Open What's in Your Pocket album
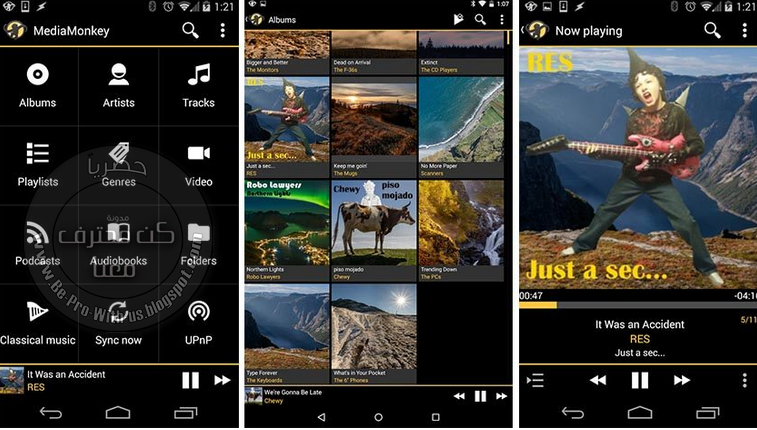Viewport: 757px width, 430px height. click(x=374, y=334)
